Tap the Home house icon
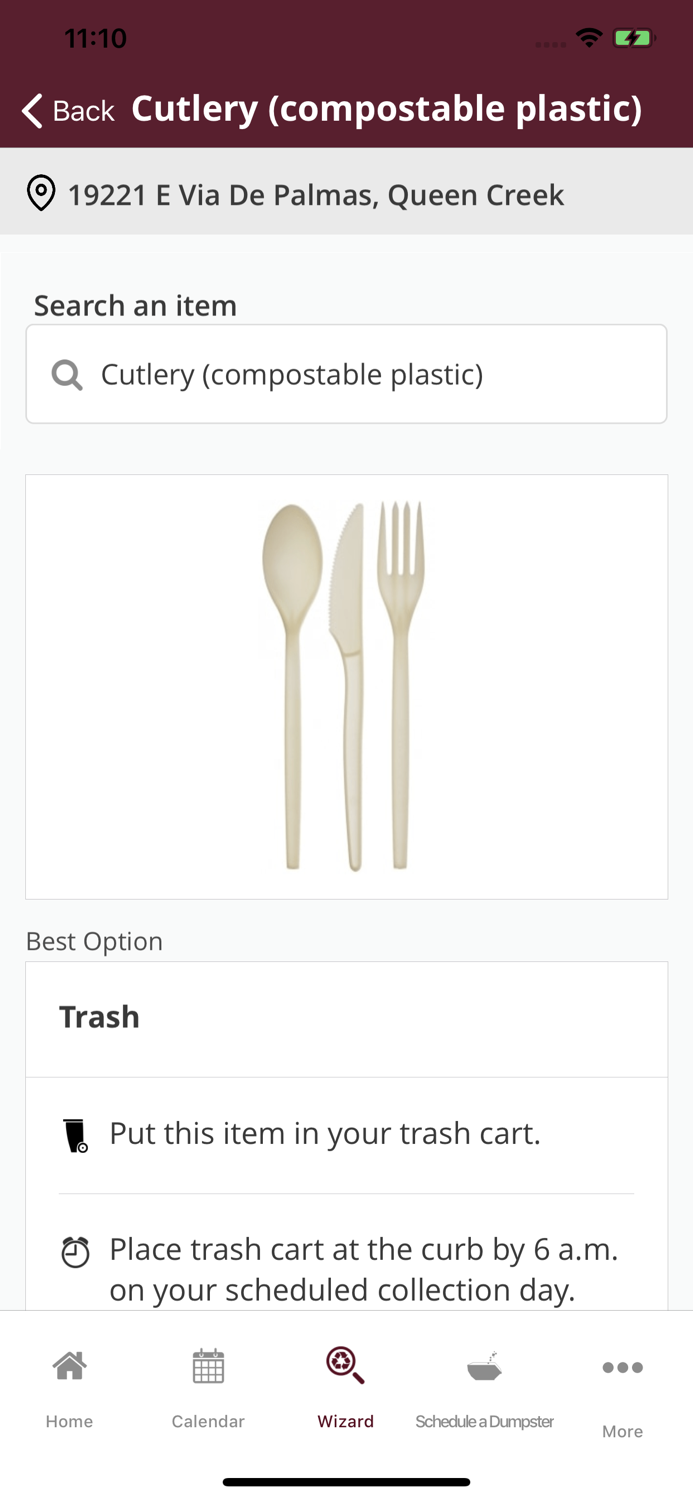This screenshot has width=693, height=1500. coord(69,1365)
